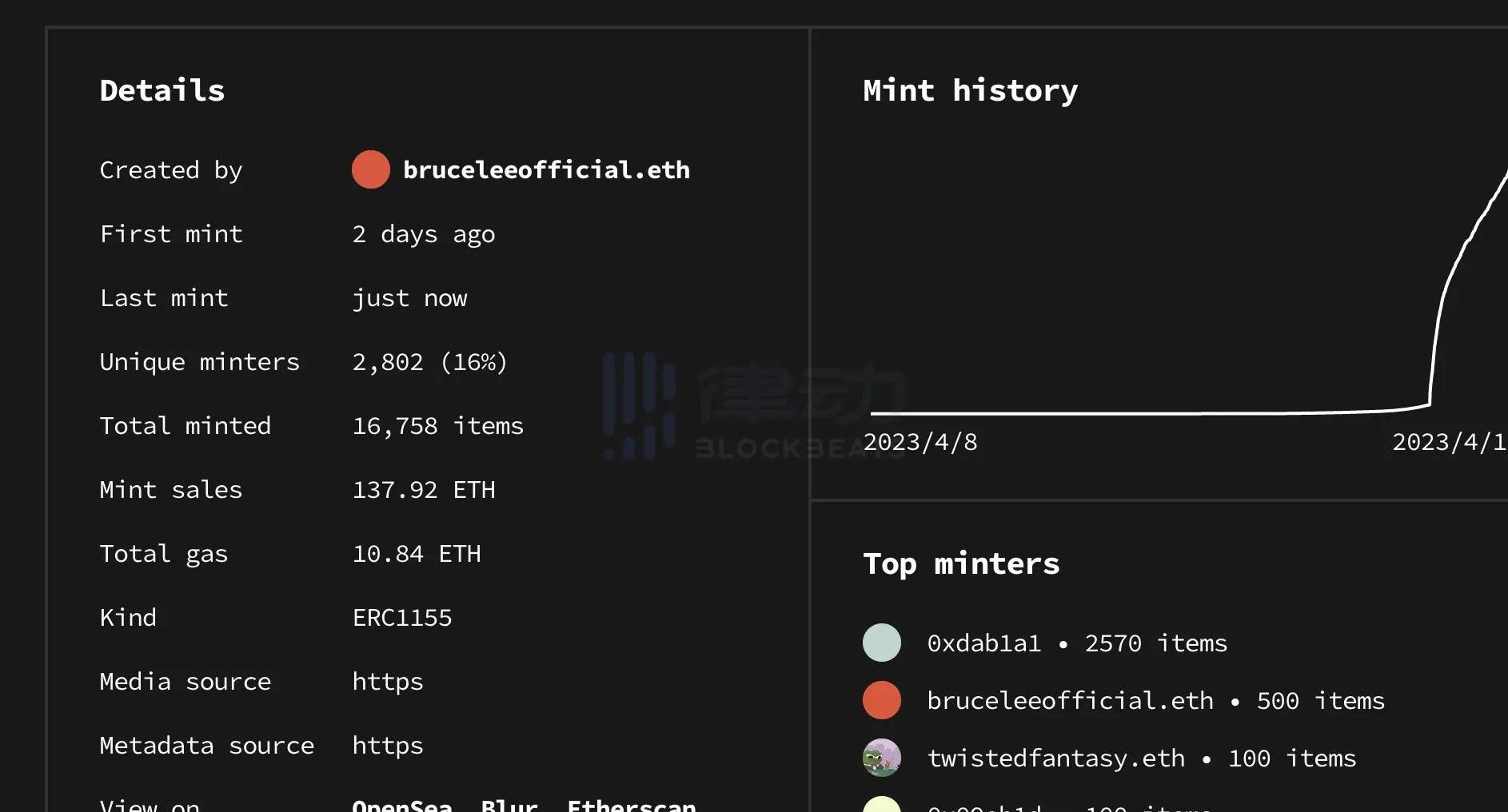The height and width of the screenshot is (812, 1508).
Task: Click the Top minters heading
Action: point(961,563)
